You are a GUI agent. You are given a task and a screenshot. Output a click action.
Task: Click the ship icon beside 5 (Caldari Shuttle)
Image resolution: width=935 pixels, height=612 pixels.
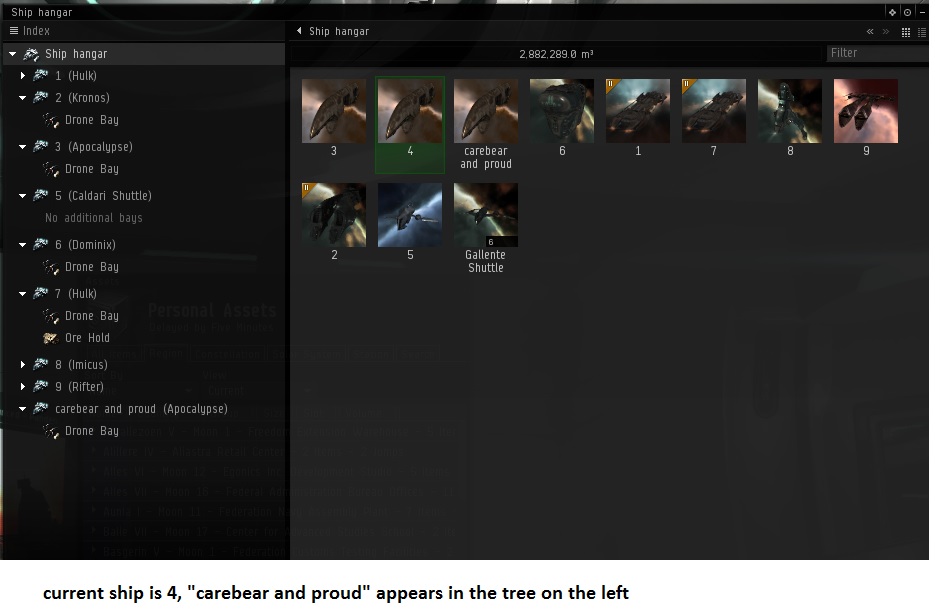pos(41,195)
